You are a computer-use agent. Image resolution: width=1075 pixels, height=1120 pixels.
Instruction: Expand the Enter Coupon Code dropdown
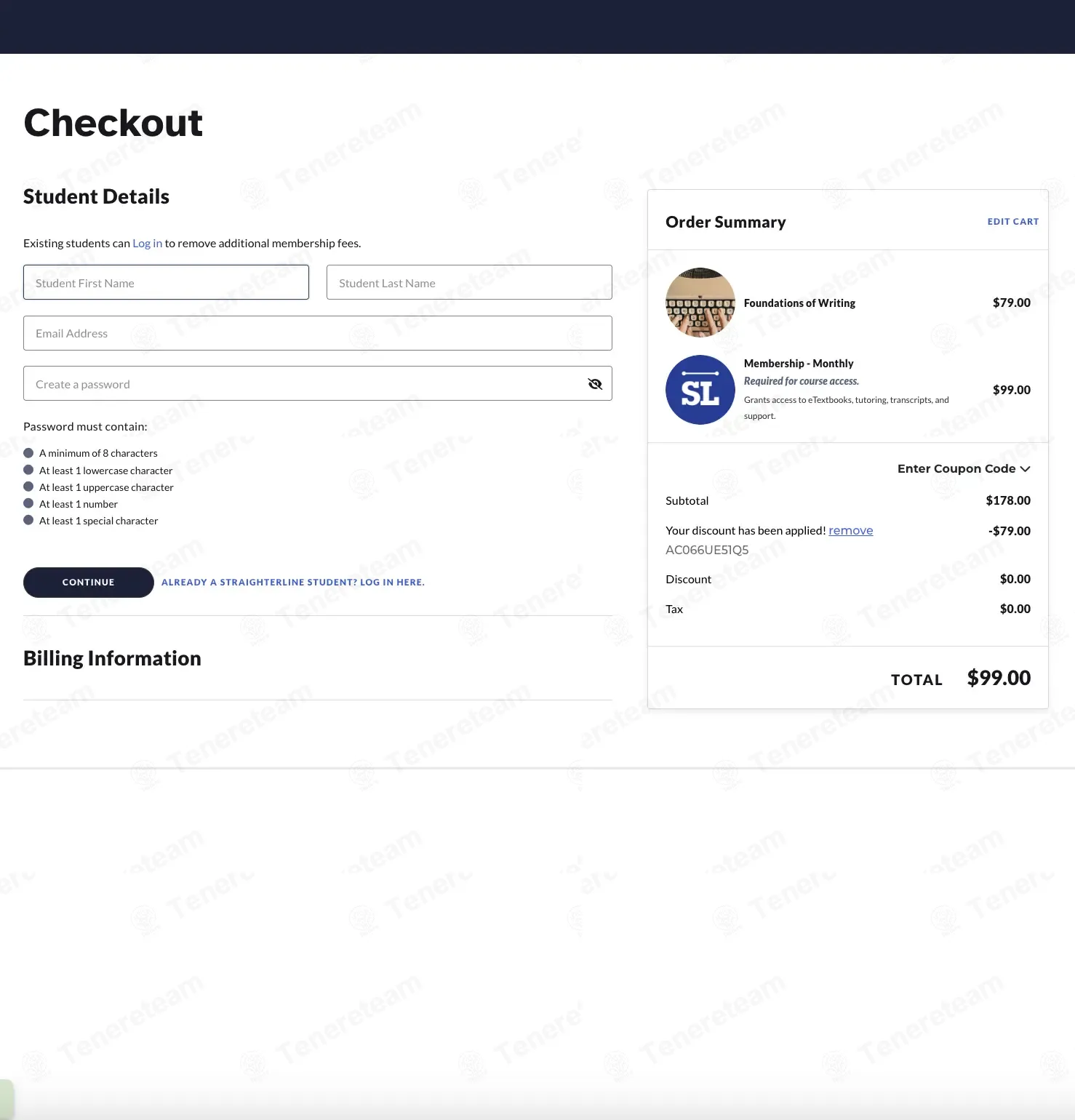coord(964,468)
